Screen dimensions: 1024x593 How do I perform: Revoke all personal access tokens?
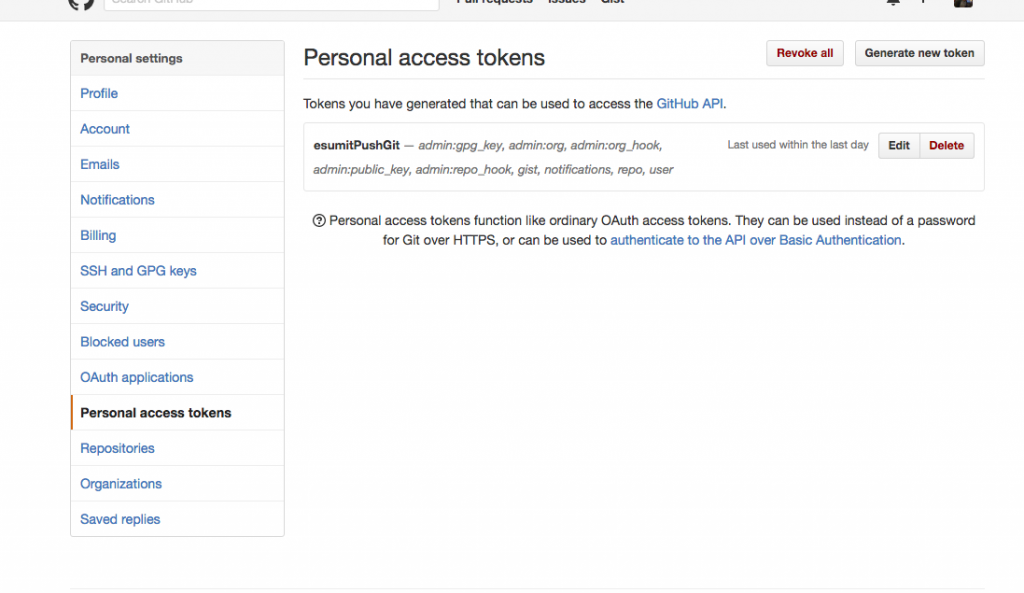pos(805,53)
